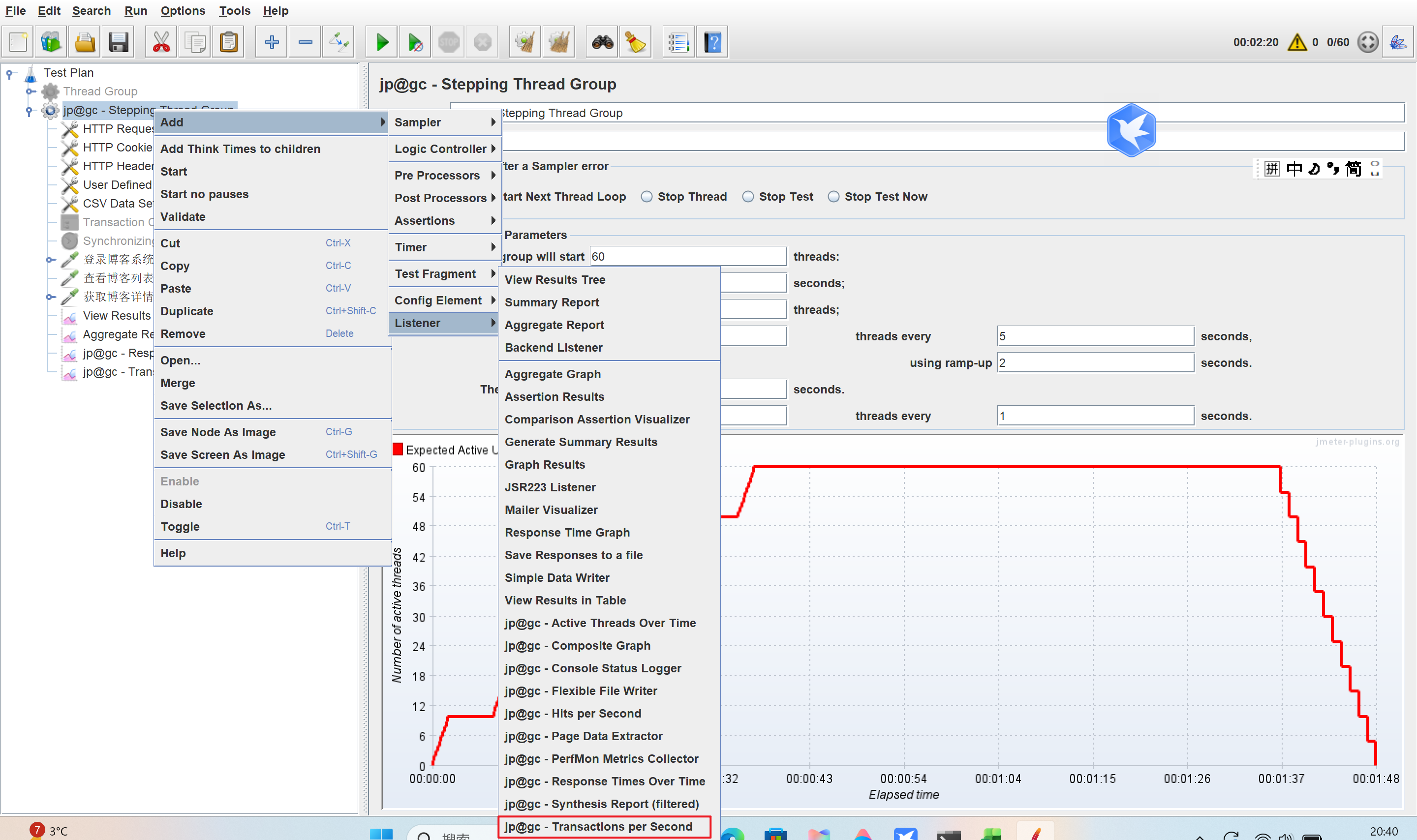Viewport: 1417px width, 840px height.
Task: Select the Stop Thread radio button
Action: tap(647, 196)
